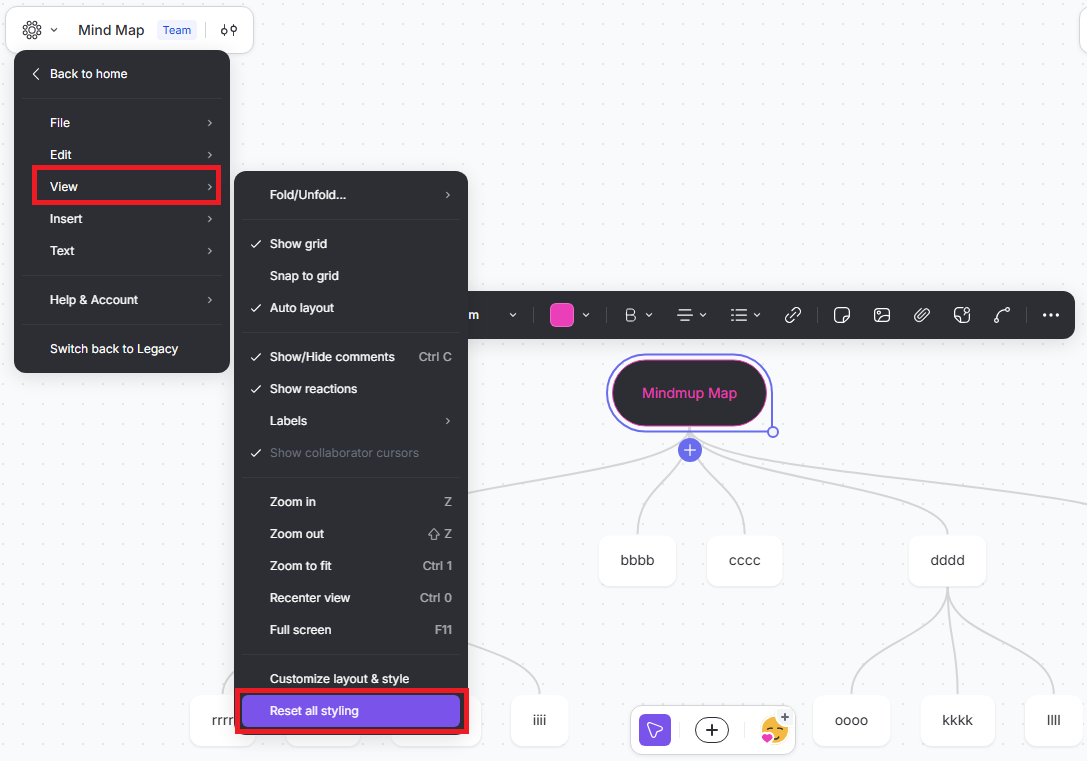Select Switch back to Legacy
Screen dimensions: 1087x761
(x=114, y=348)
